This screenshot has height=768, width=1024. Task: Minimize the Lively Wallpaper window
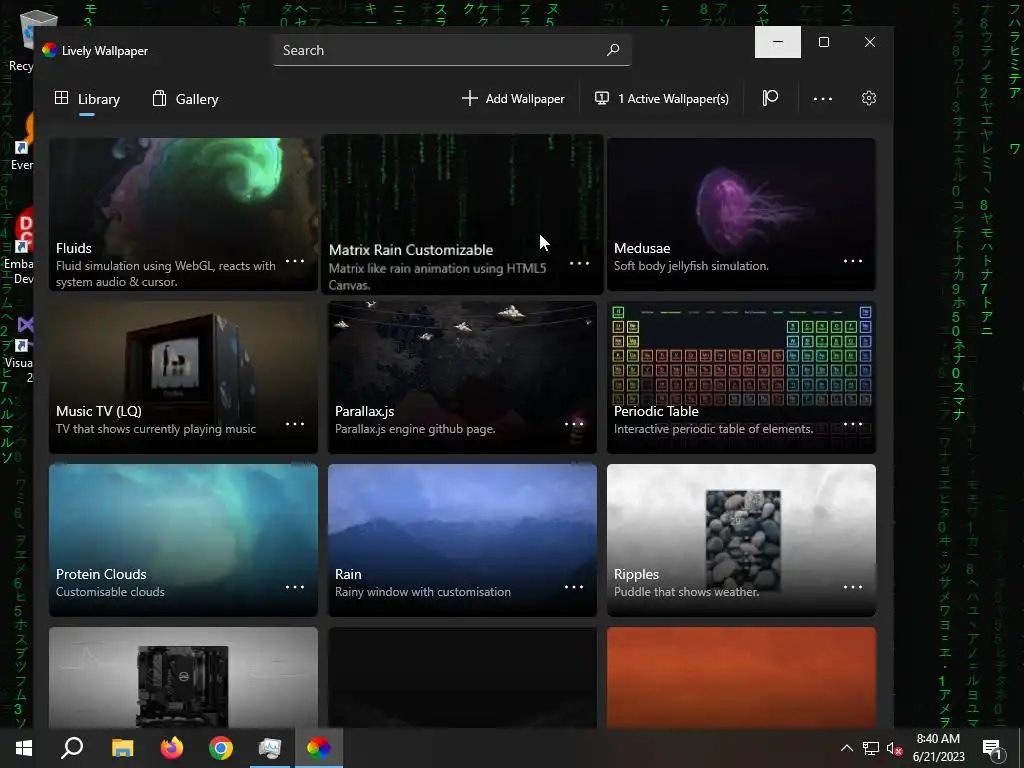pyautogui.click(x=778, y=42)
